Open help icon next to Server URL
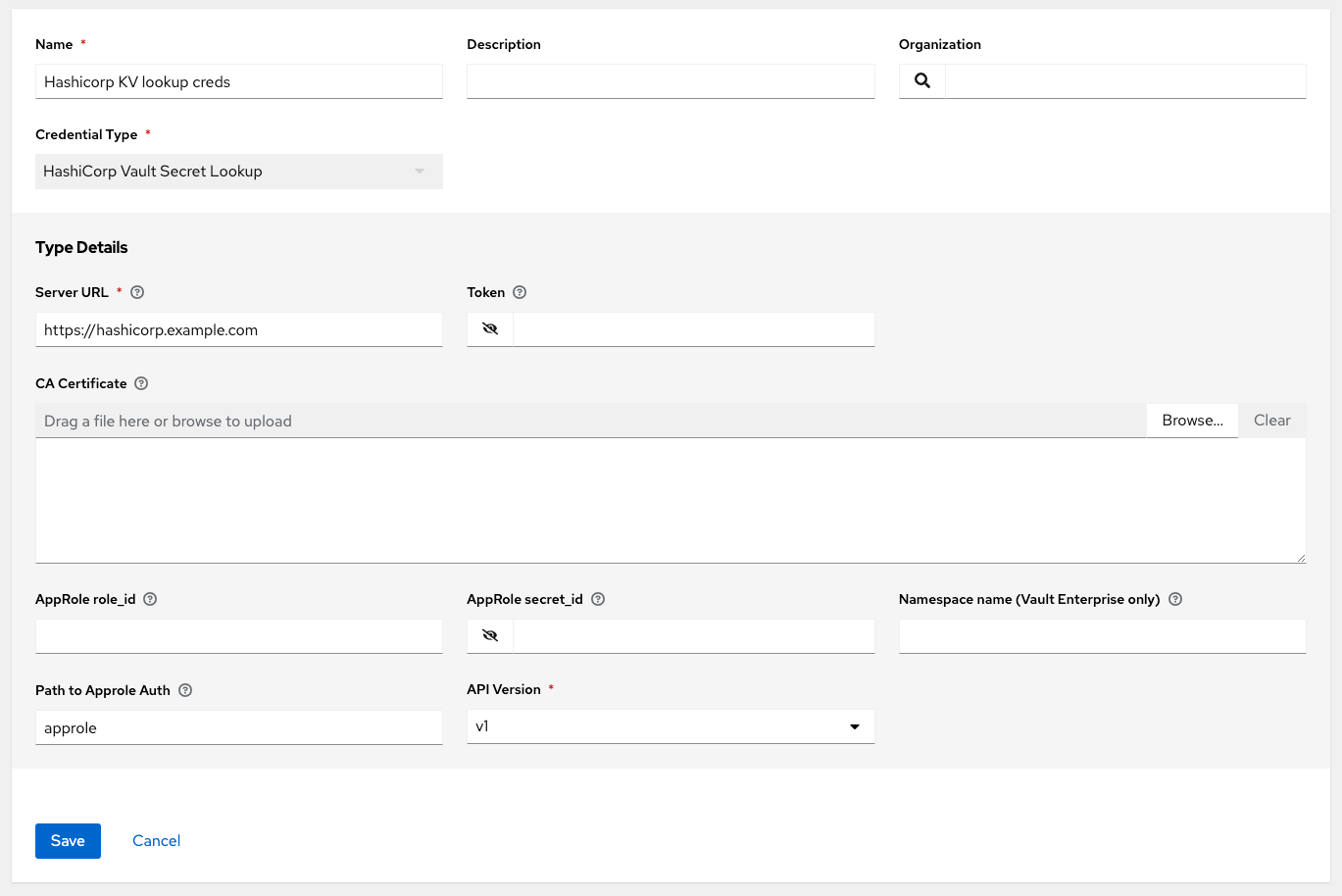Viewport: 1342px width, 896px height. tap(137, 292)
